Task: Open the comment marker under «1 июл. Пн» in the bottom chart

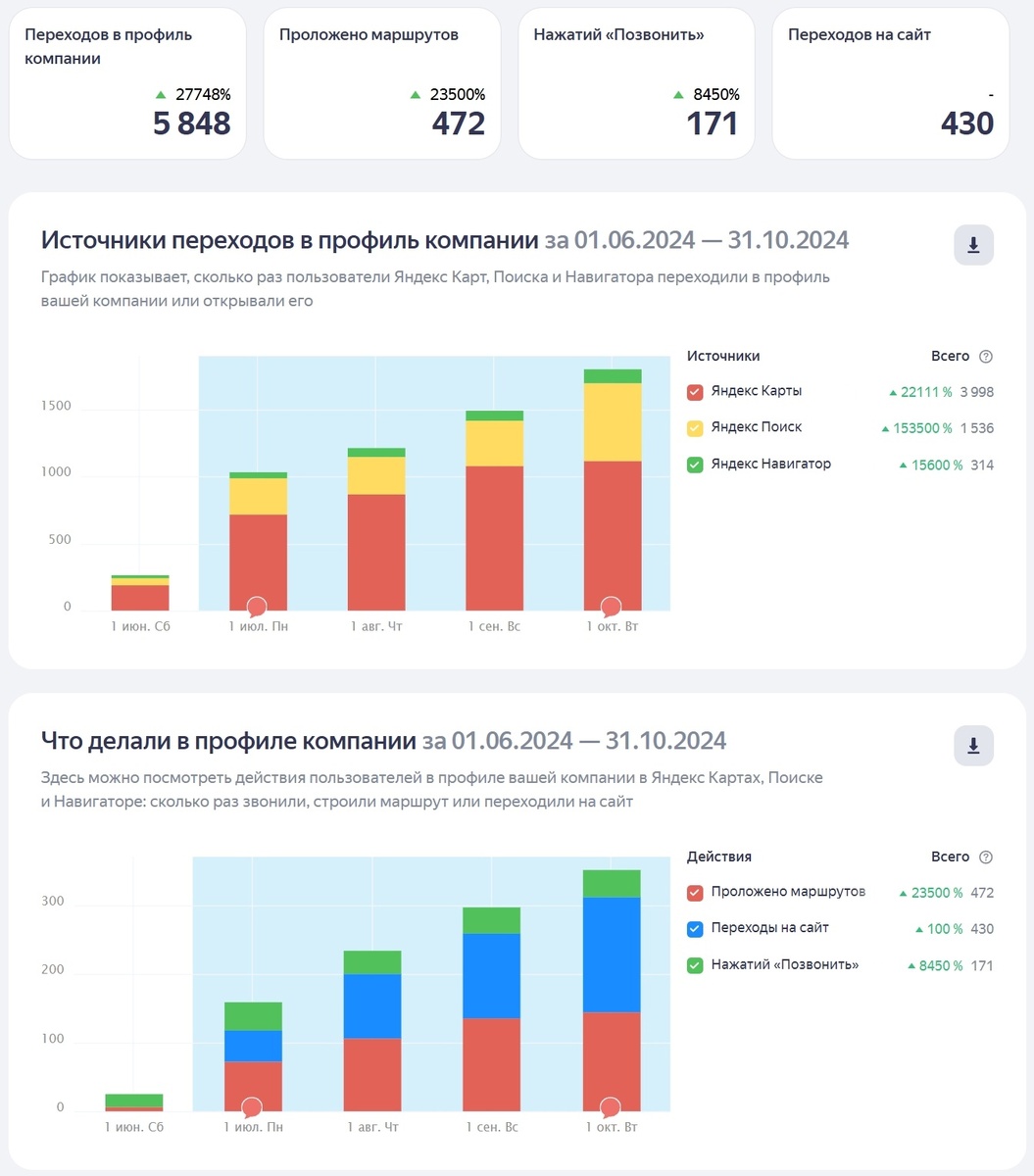Action: point(251,1107)
